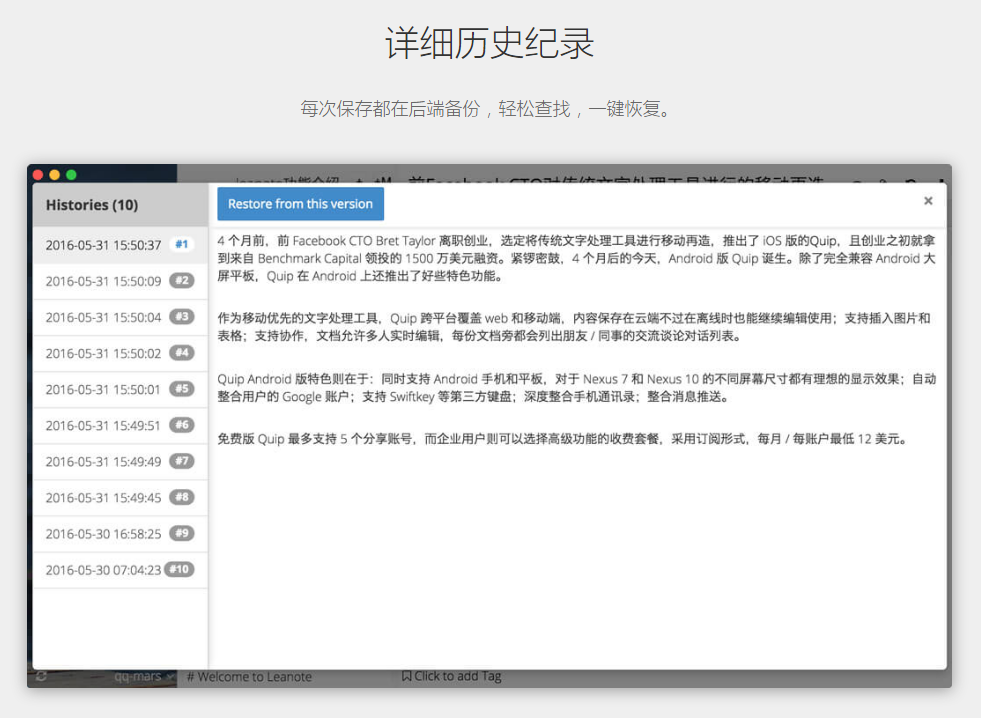This screenshot has width=981, height=718.
Task: Open history entry 2016-05-30 16:58:25
Action: pos(103,534)
